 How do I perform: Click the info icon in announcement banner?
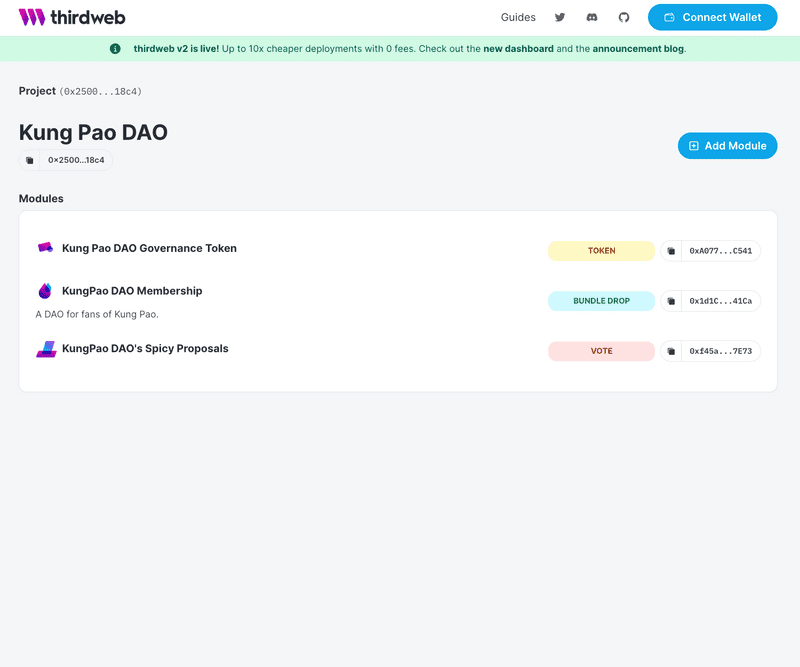pos(115,48)
